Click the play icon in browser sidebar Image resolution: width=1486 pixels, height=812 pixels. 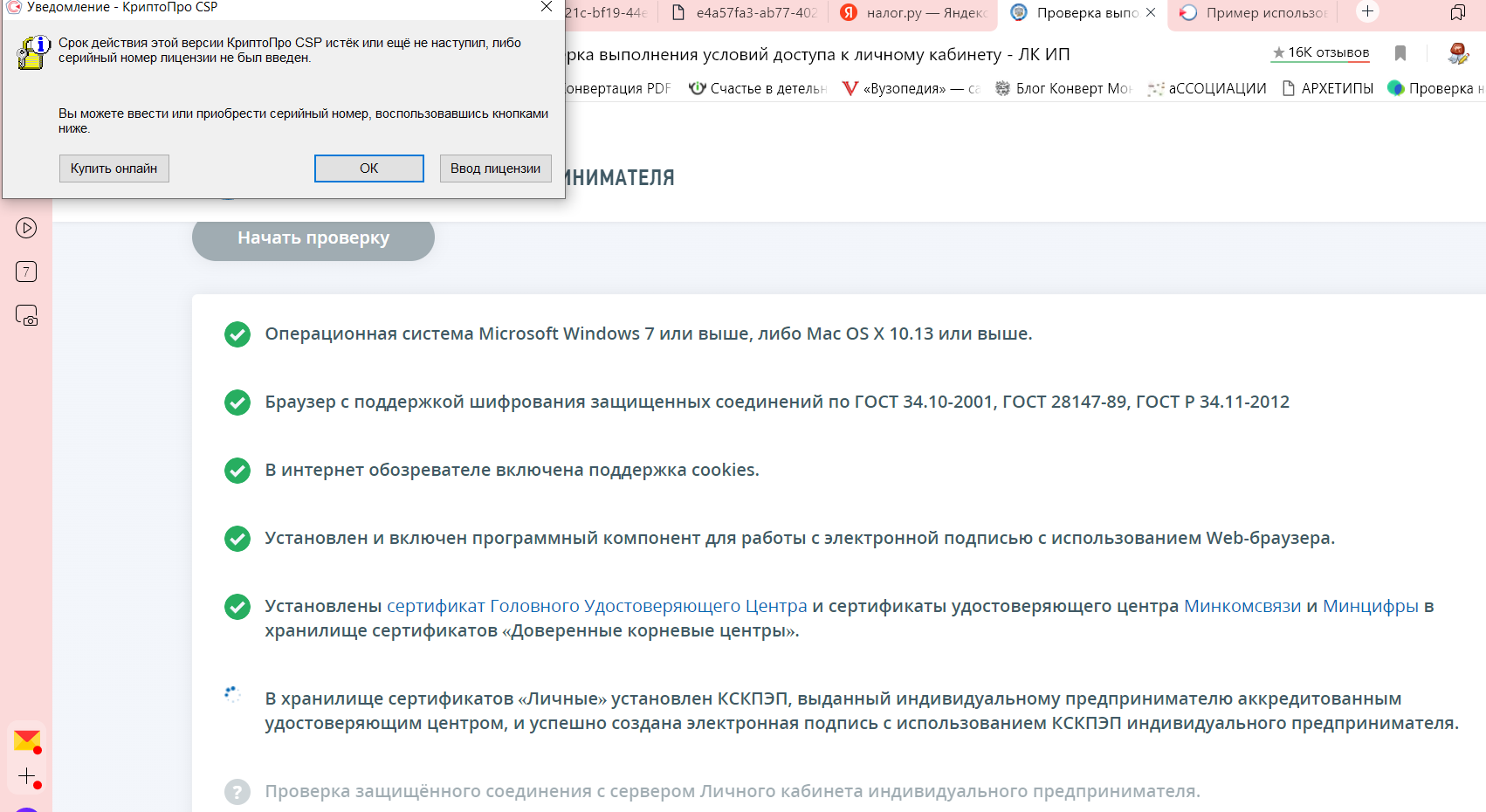(26, 228)
